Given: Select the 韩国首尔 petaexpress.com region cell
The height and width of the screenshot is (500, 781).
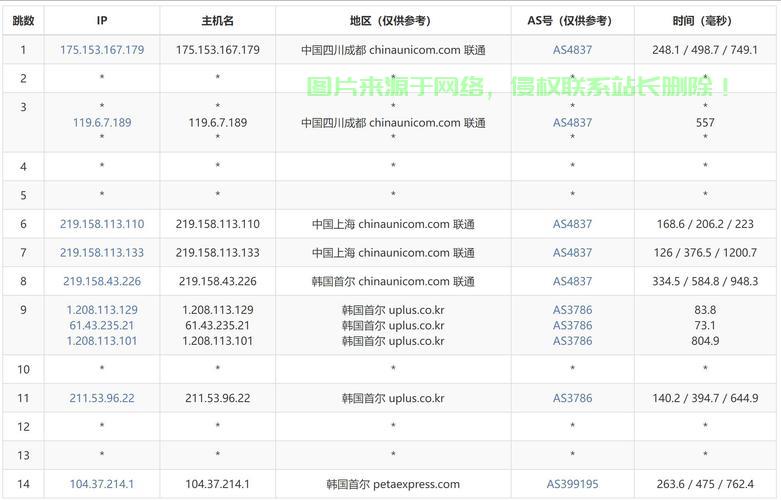Looking at the screenshot, I should tap(393, 485).
